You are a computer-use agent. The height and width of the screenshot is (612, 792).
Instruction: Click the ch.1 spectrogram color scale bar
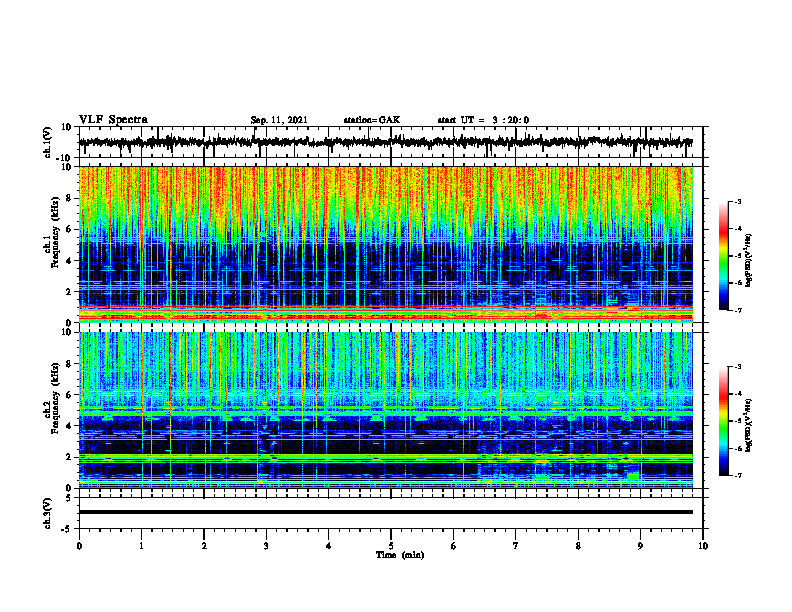pyautogui.click(x=724, y=256)
